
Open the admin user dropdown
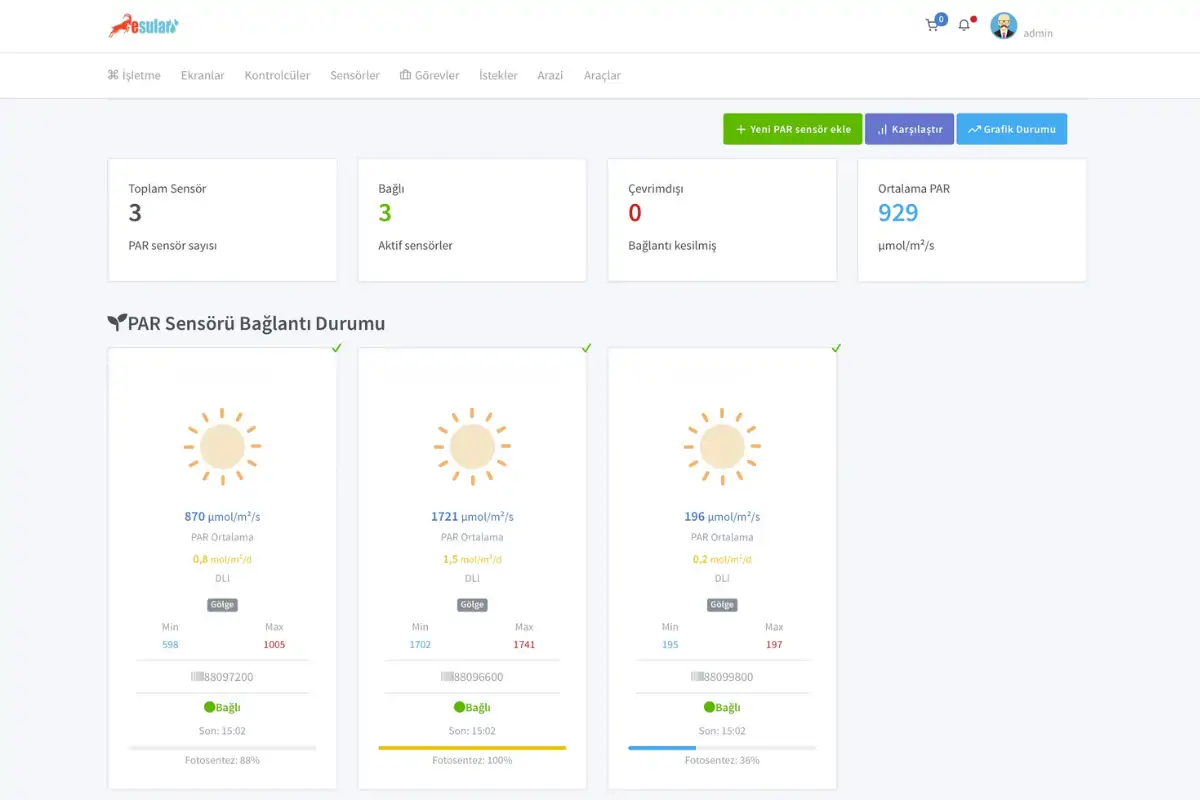point(1038,33)
